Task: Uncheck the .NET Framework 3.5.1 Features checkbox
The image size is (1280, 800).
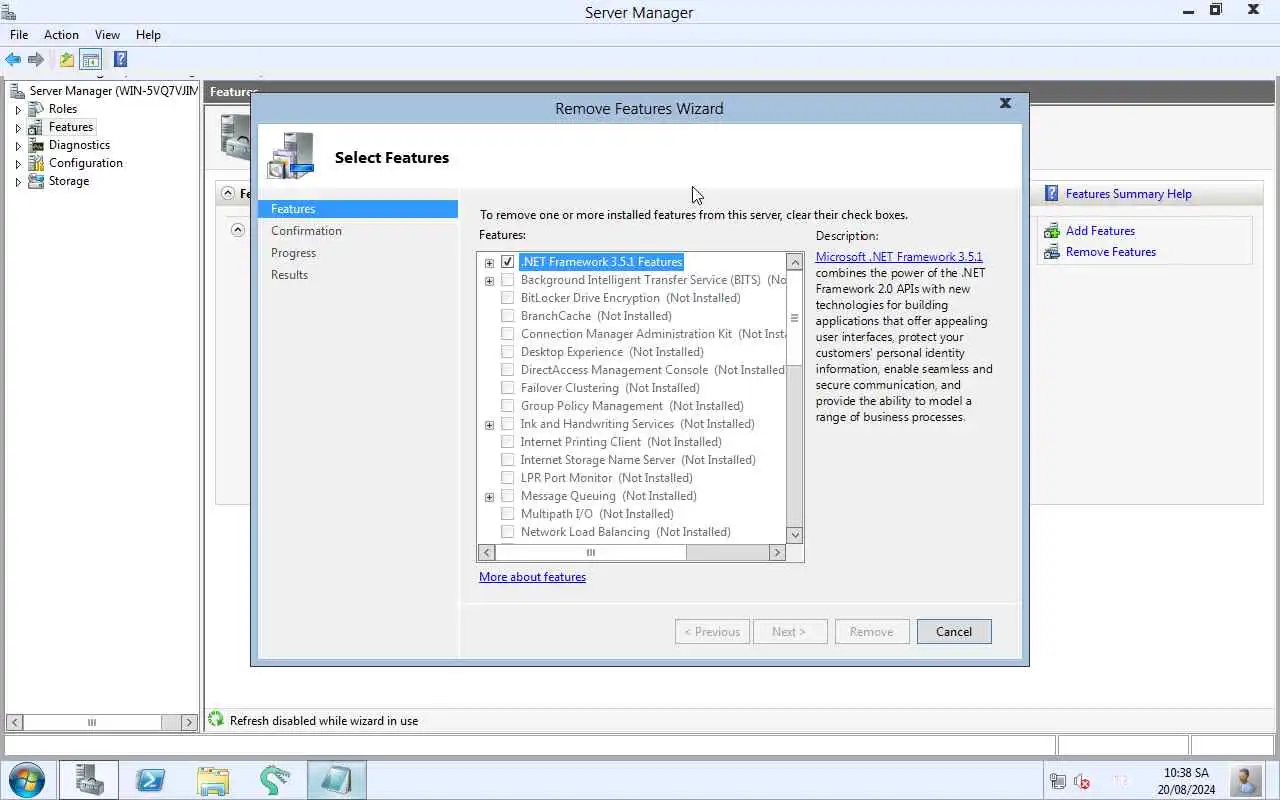Action: pyautogui.click(x=508, y=262)
